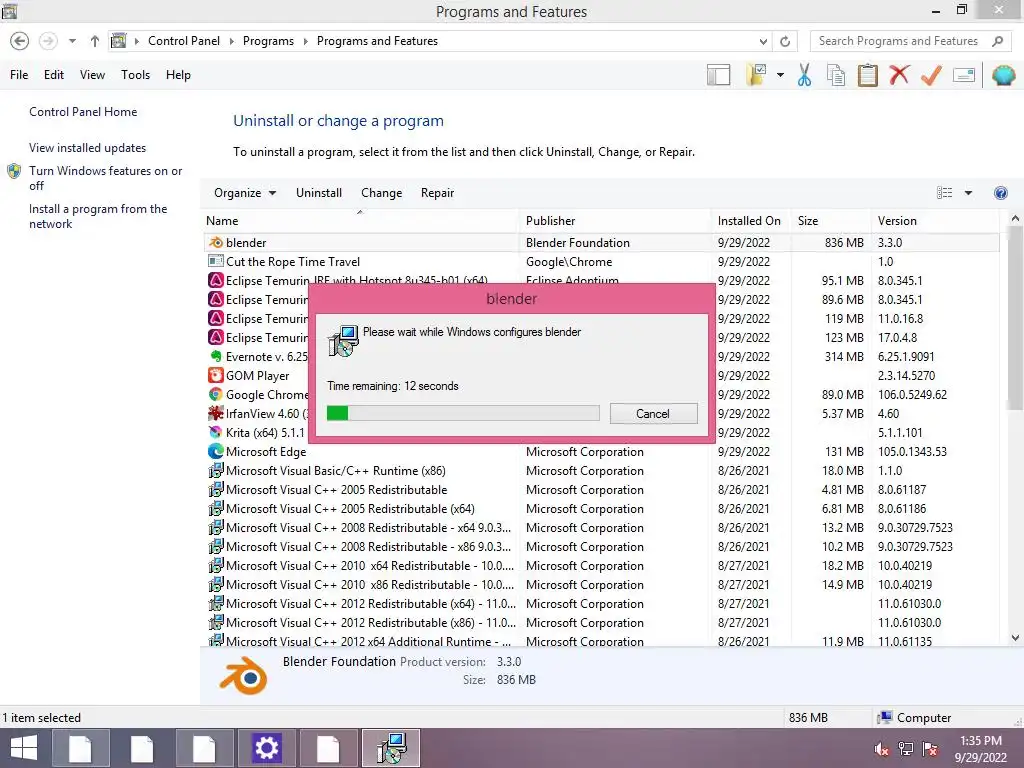Viewport: 1024px width, 768px height.
Task: Sort by the Installed On column
Action: [x=751, y=221]
